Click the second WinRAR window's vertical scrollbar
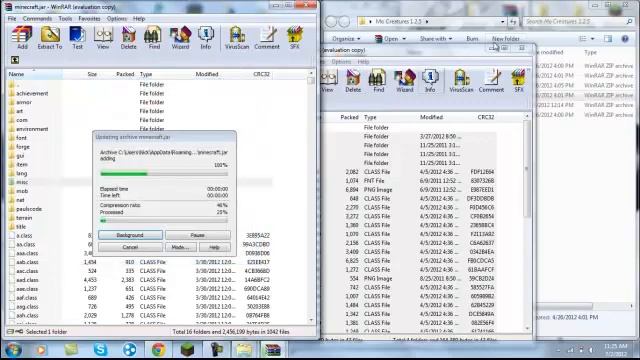Screen dimensions: 640x360 point(527,222)
